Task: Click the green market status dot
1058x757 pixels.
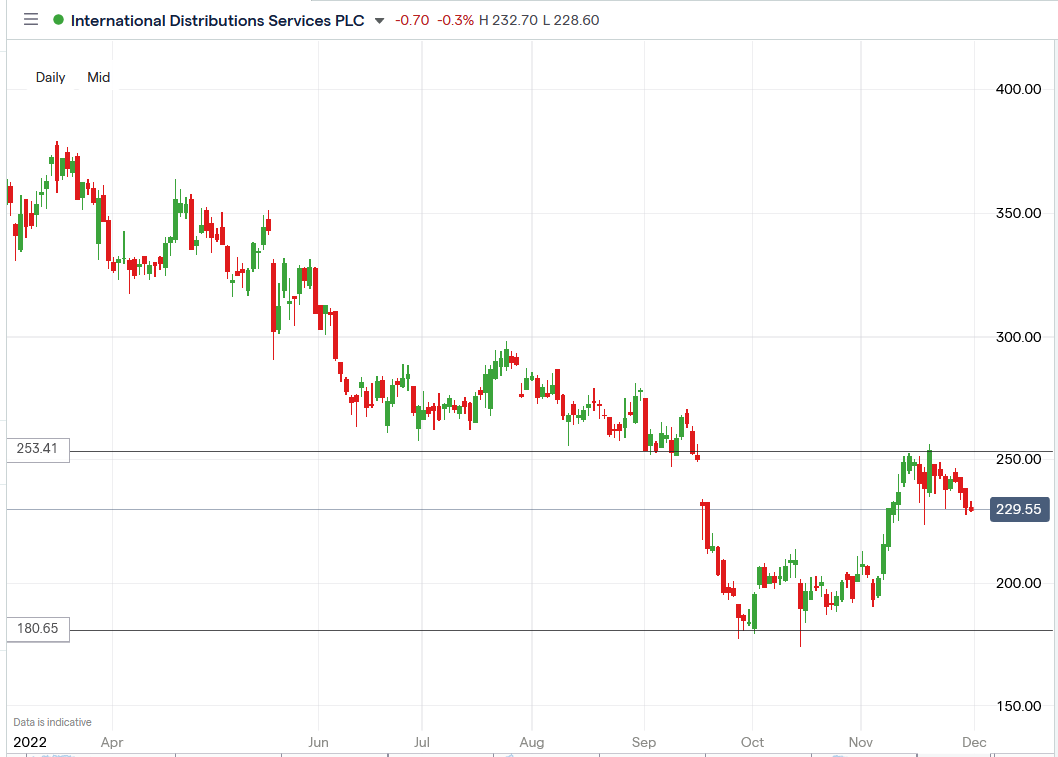Action: pyautogui.click(x=59, y=20)
